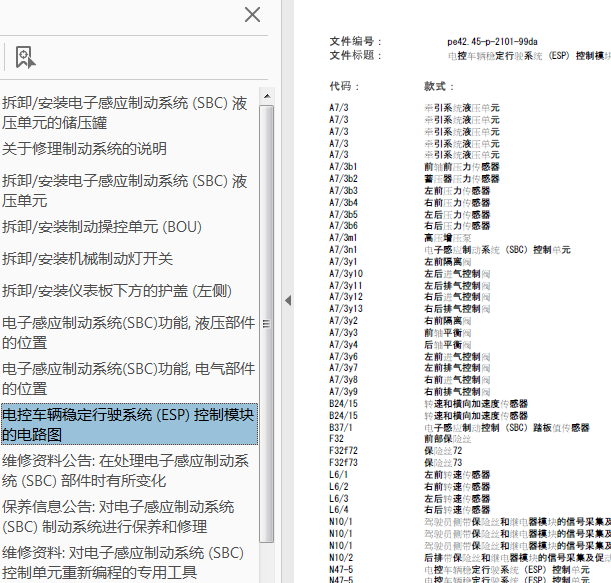Click the 代码 column header

tap(344, 86)
